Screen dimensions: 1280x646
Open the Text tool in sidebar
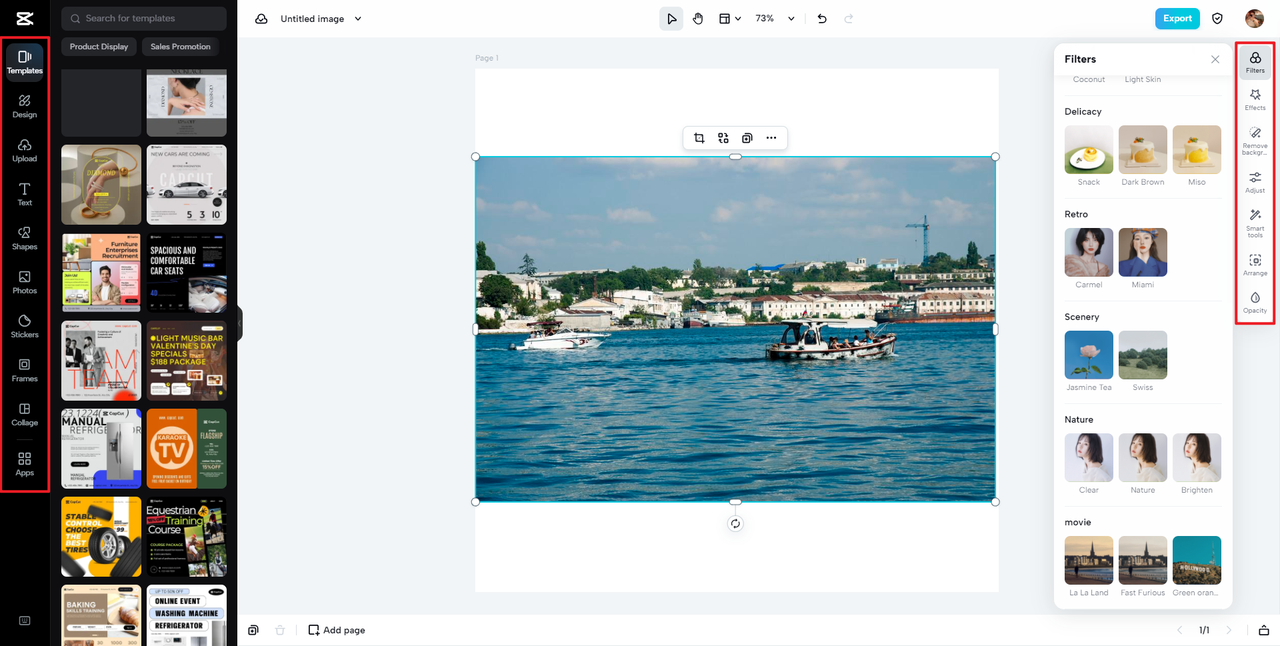(x=24, y=194)
